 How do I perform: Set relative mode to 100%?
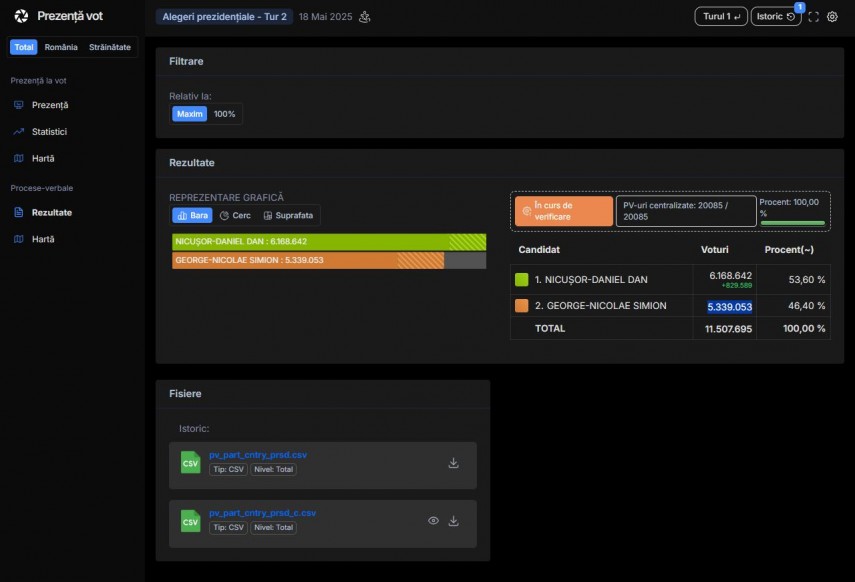224,114
